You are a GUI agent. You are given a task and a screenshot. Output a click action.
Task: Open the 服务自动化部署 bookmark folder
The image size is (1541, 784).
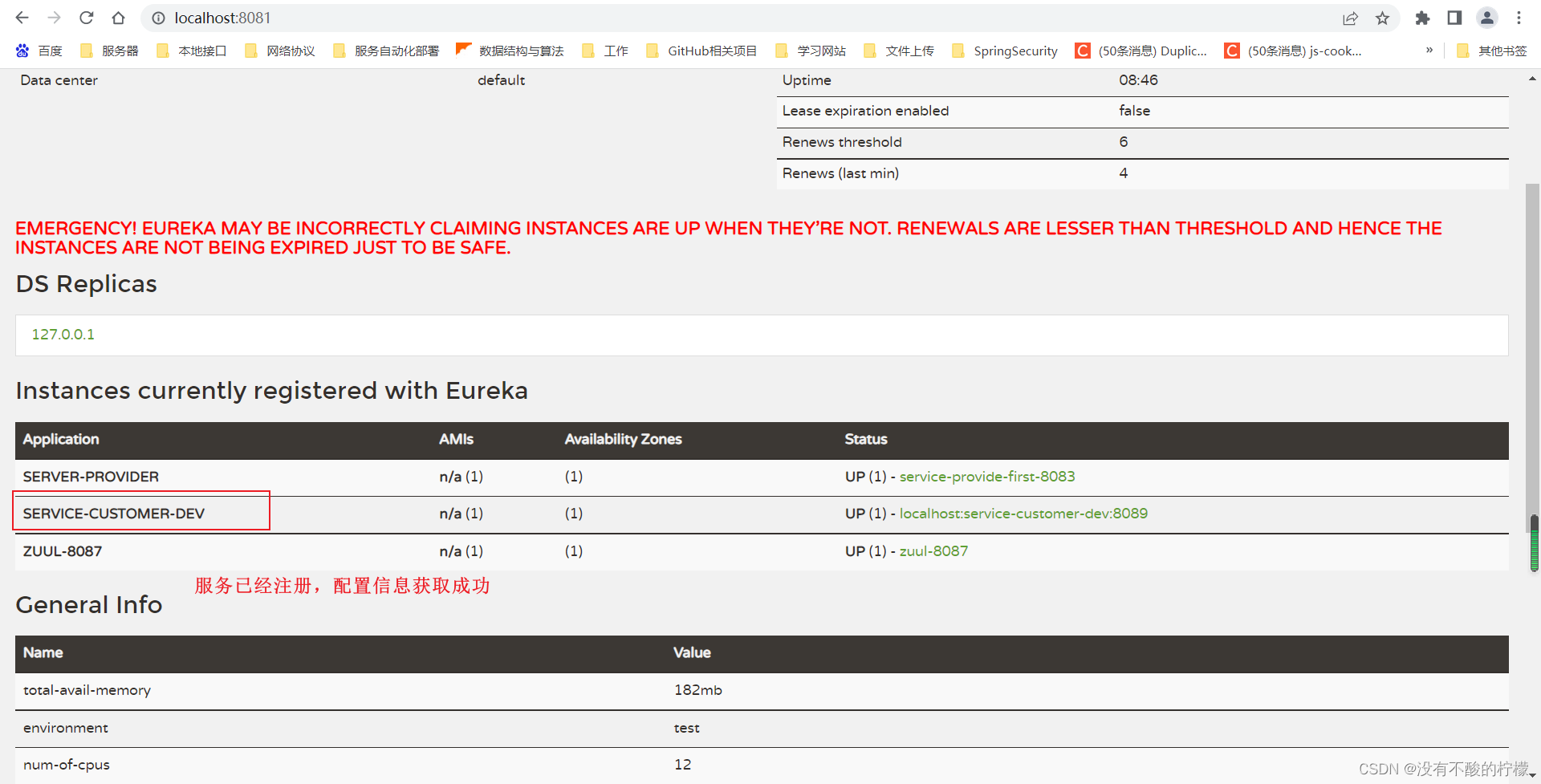(386, 51)
